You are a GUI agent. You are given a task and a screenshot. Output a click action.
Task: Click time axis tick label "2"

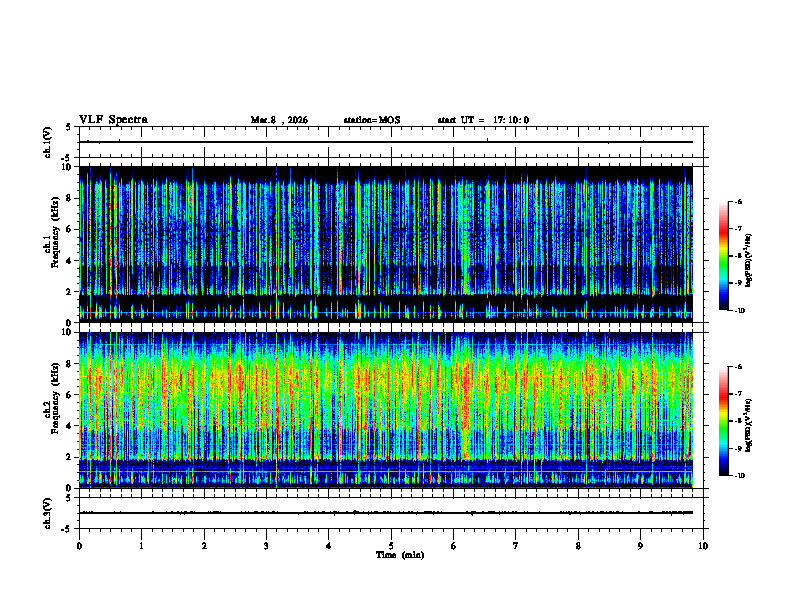coord(204,546)
